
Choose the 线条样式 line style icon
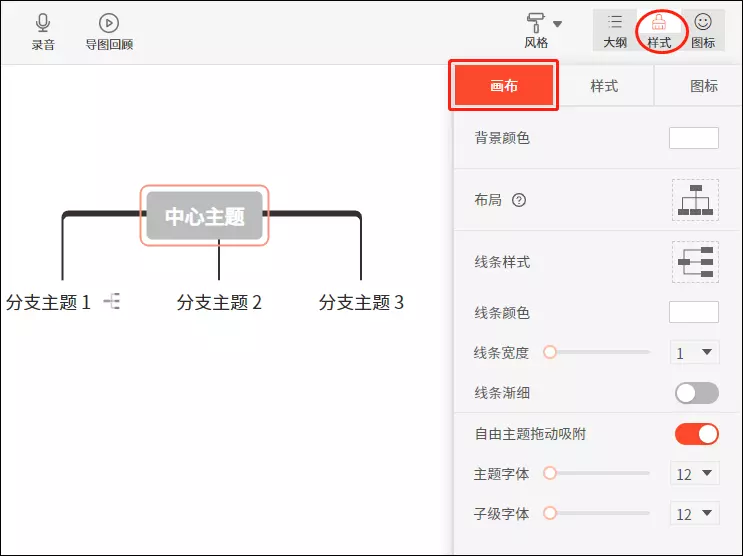click(694, 262)
